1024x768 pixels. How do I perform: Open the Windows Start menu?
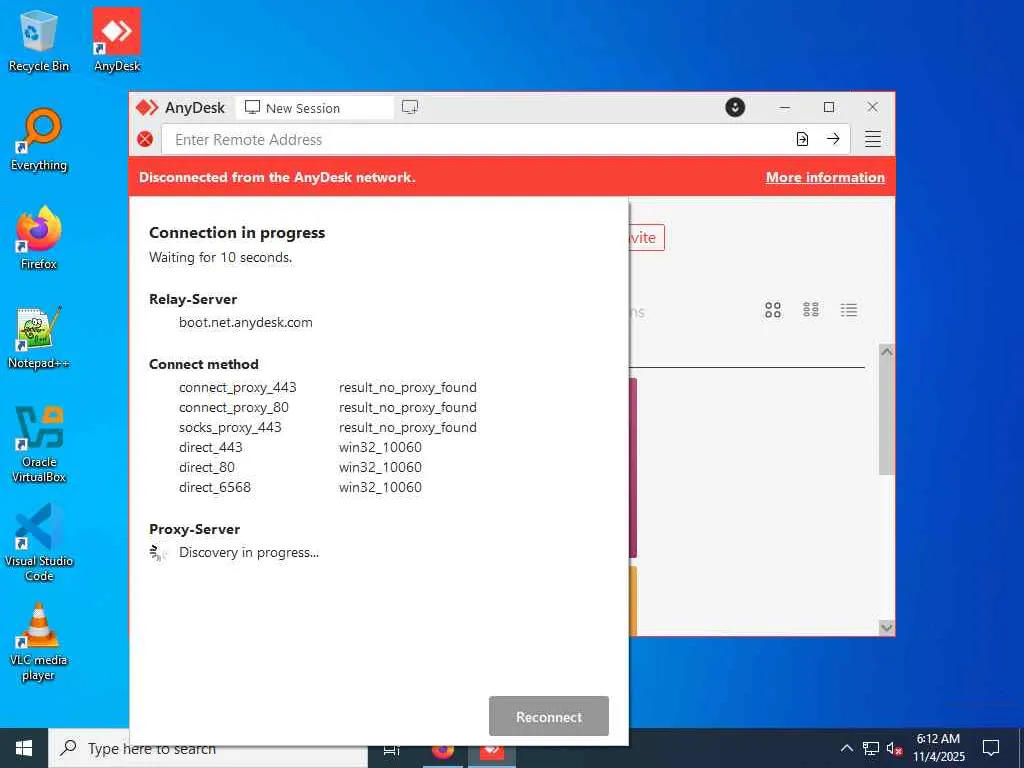coord(24,748)
